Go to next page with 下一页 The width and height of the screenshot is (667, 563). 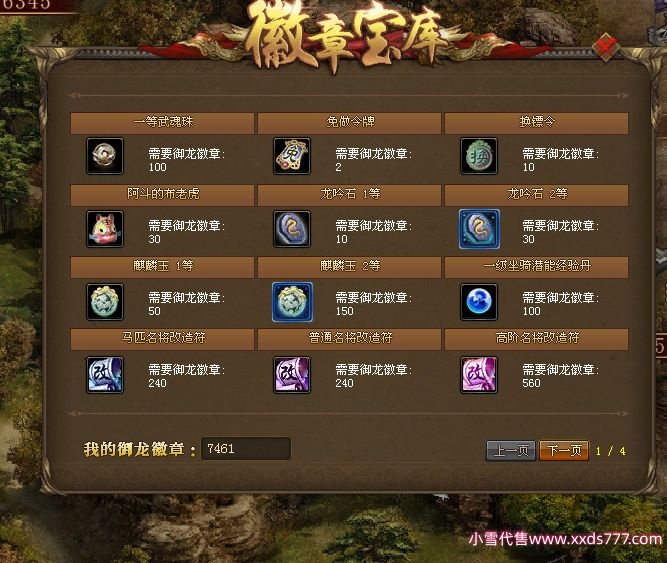(564, 450)
